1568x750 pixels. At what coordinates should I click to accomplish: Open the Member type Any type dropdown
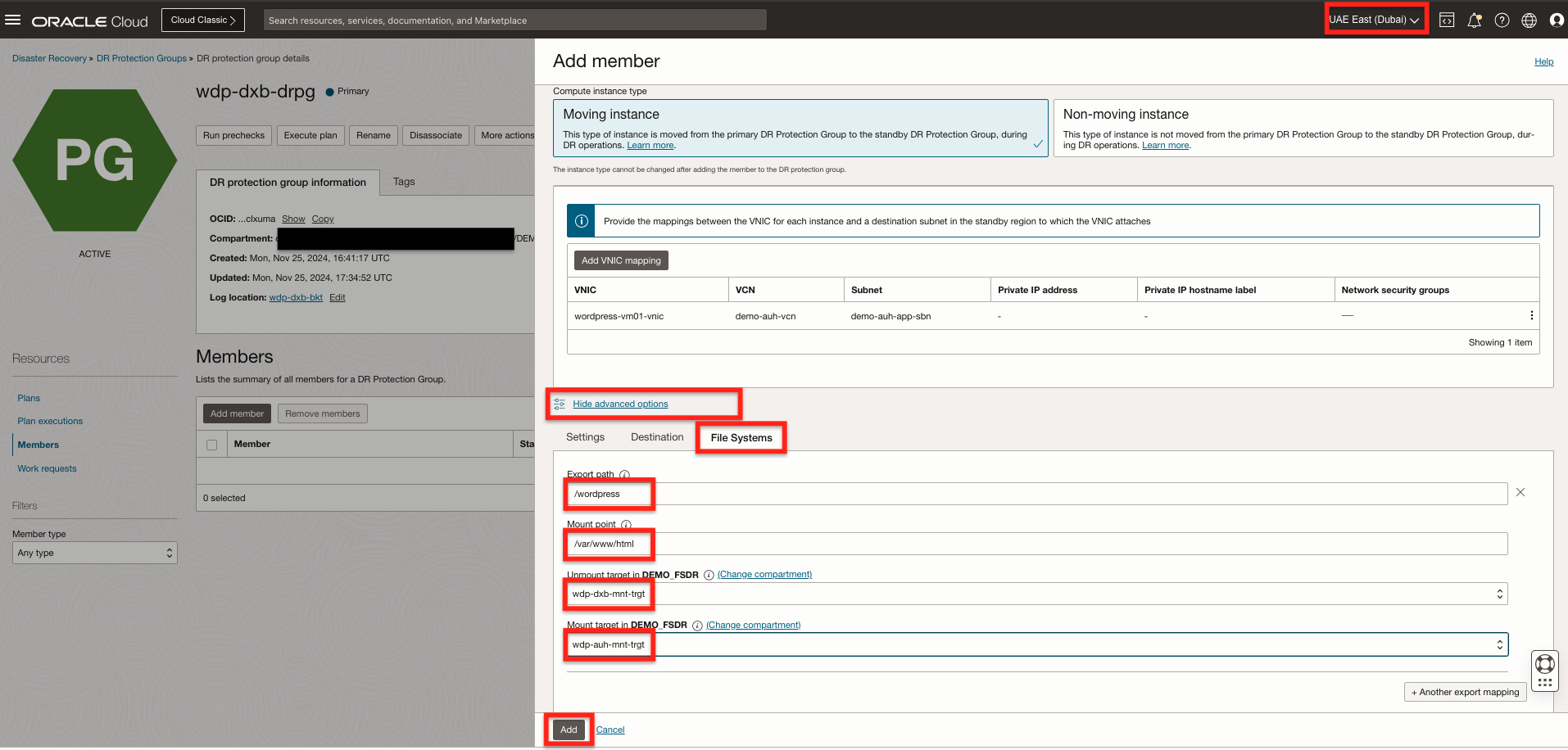pyautogui.click(x=95, y=553)
